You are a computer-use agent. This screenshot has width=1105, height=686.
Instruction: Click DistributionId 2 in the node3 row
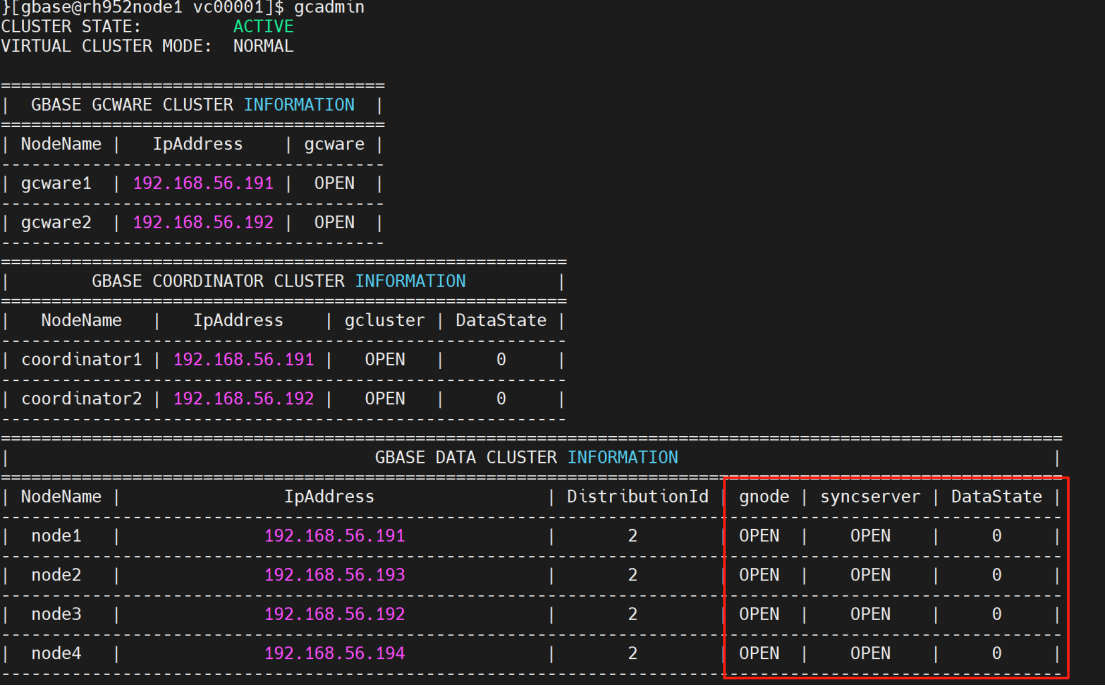tap(633, 614)
